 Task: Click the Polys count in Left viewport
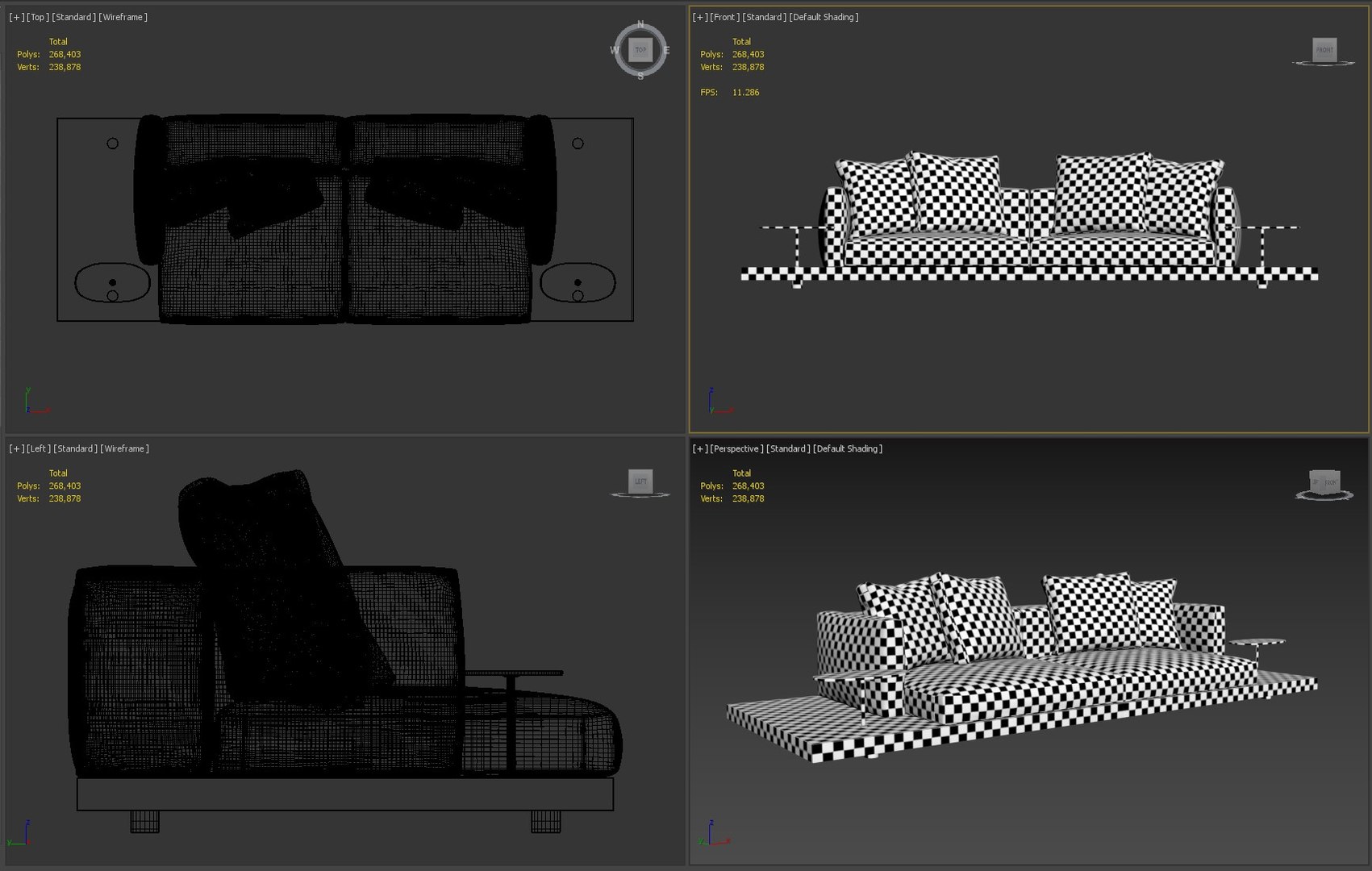click(65, 486)
